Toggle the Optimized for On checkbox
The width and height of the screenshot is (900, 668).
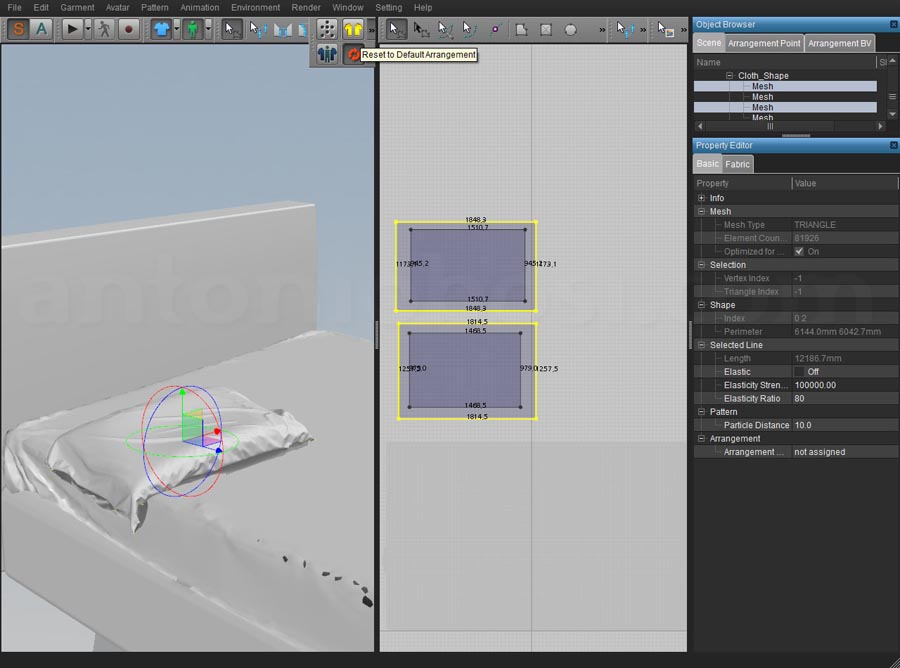pyautogui.click(x=799, y=251)
